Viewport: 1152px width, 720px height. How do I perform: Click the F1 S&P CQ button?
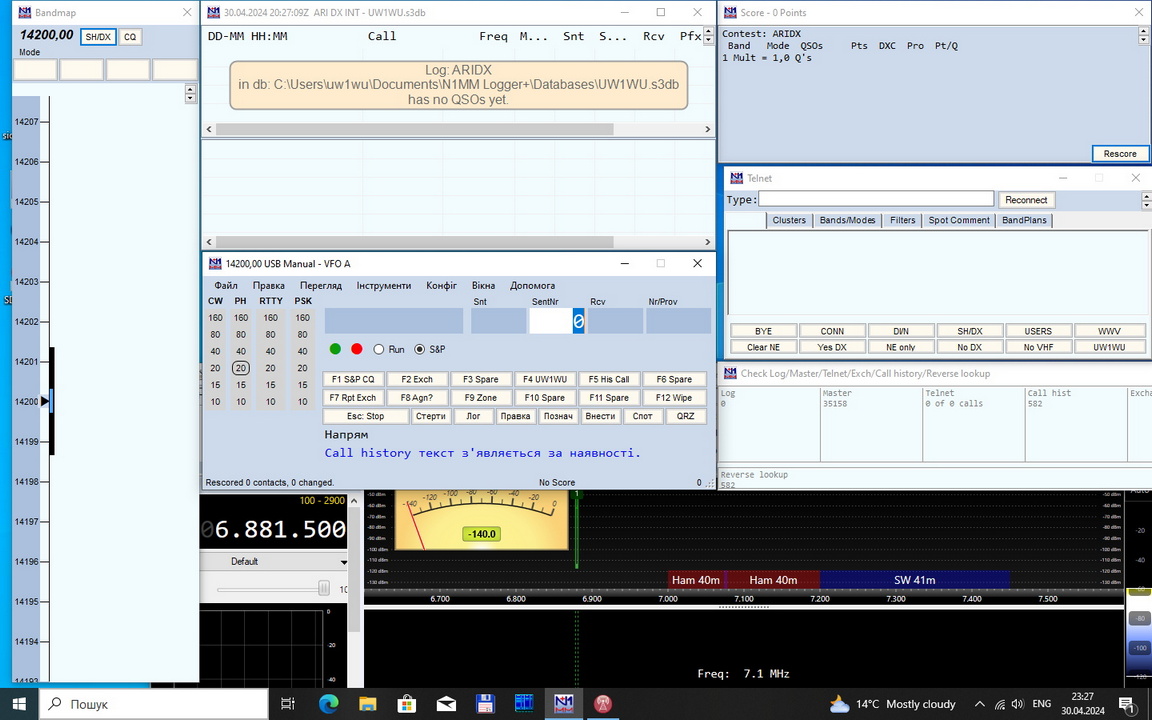pyautogui.click(x=352, y=379)
